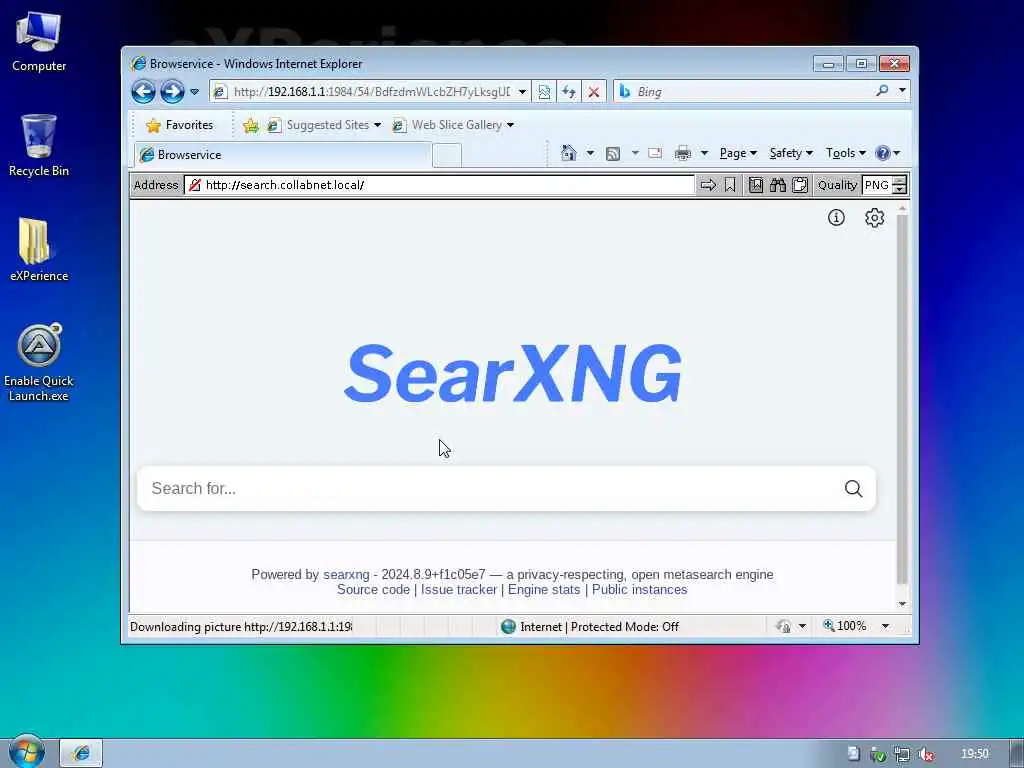The width and height of the screenshot is (1024, 768).
Task: Open the Suggested Sites link
Action: pyautogui.click(x=324, y=125)
